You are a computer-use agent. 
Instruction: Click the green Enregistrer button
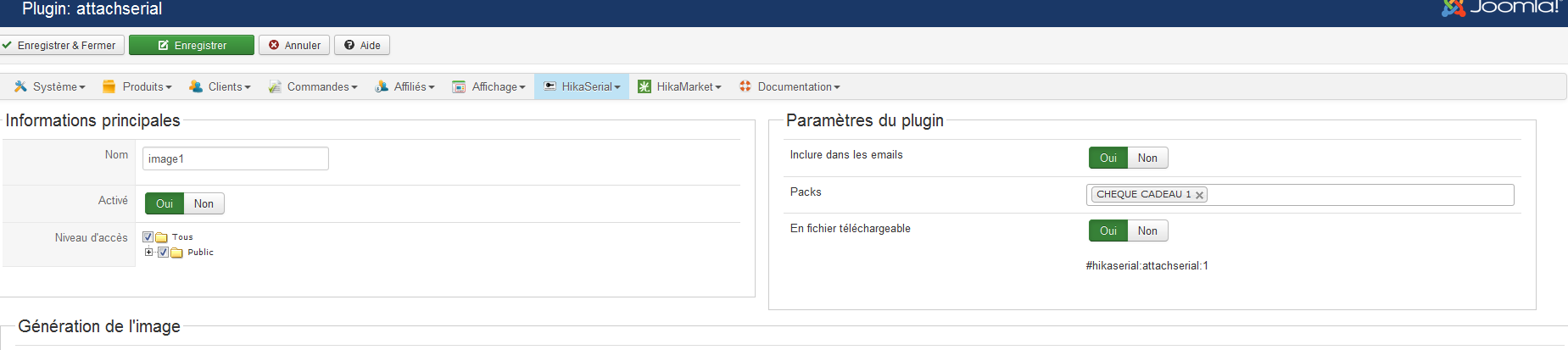click(192, 45)
